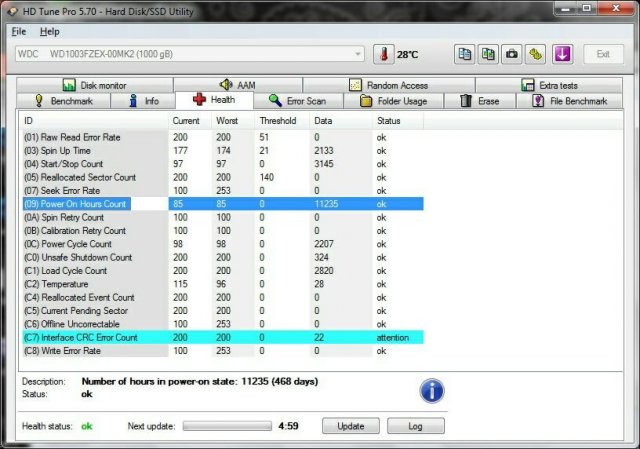
Task: Click the camera screenshot icon
Action: click(x=511, y=54)
